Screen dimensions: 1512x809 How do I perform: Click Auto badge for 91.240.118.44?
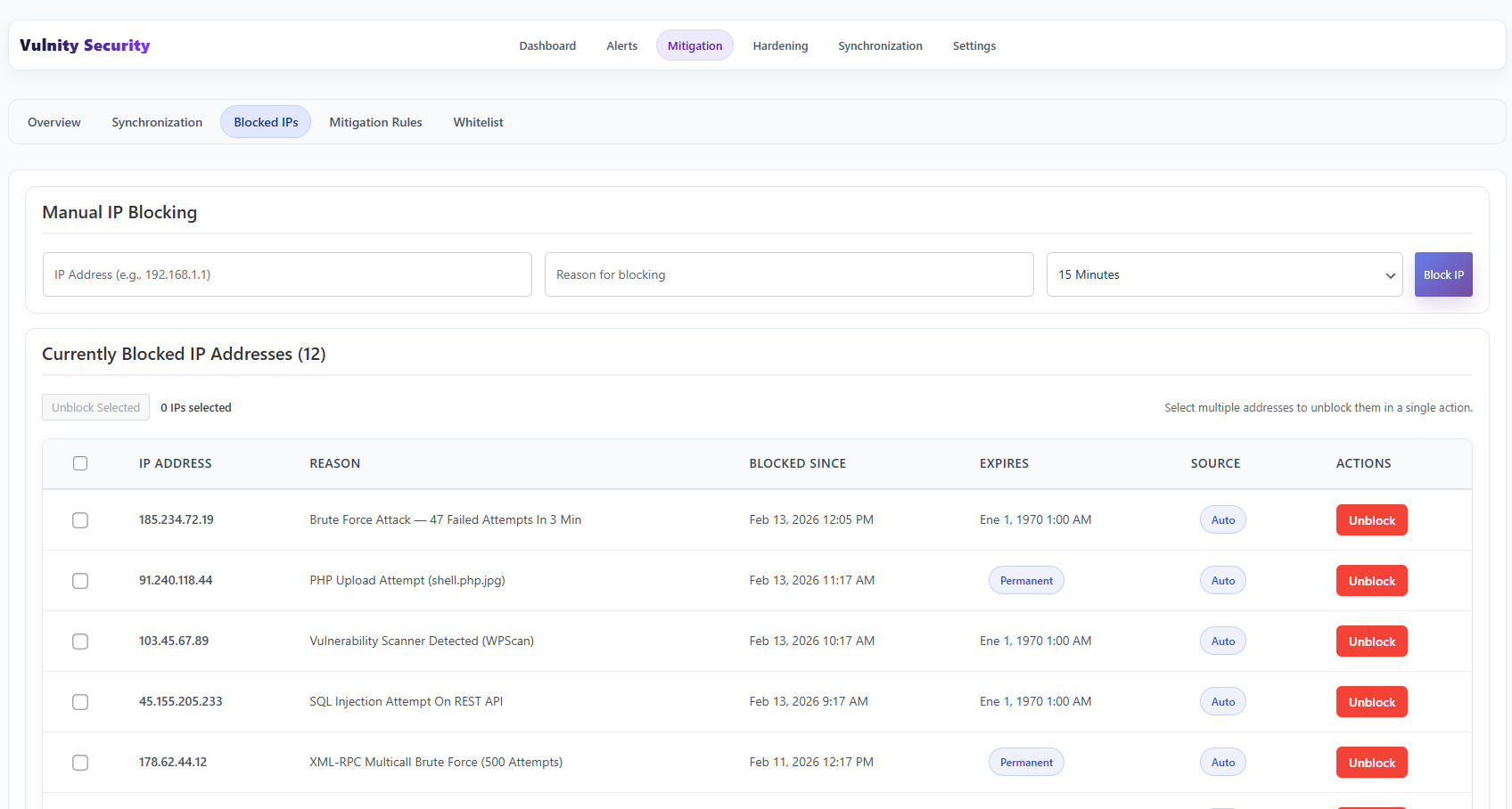point(1222,581)
